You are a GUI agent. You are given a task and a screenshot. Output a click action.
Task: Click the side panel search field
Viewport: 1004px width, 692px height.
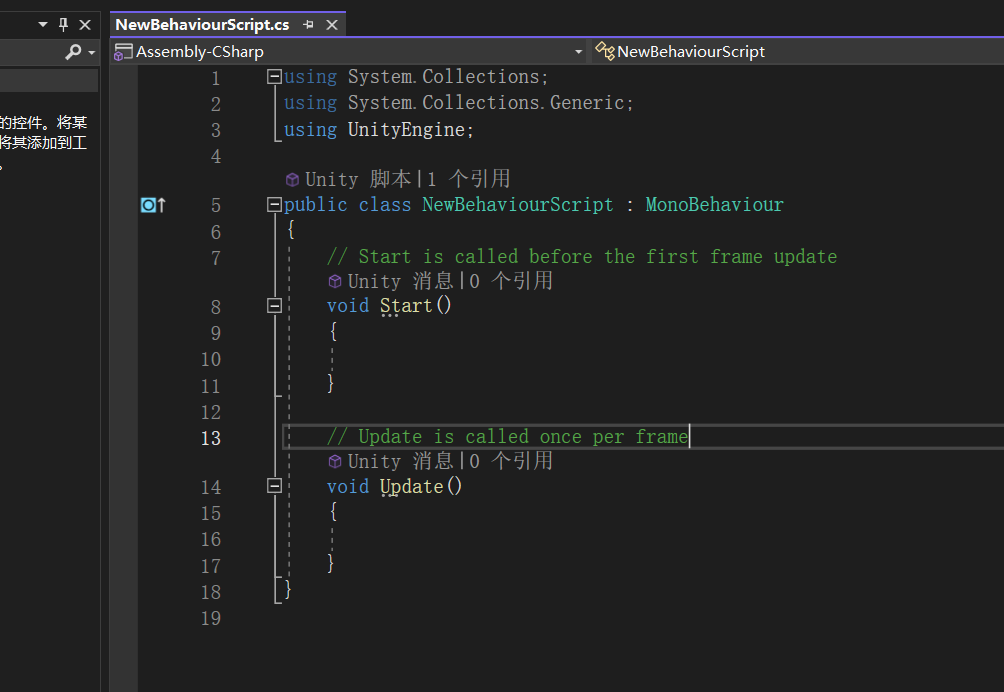(x=31, y=52)
